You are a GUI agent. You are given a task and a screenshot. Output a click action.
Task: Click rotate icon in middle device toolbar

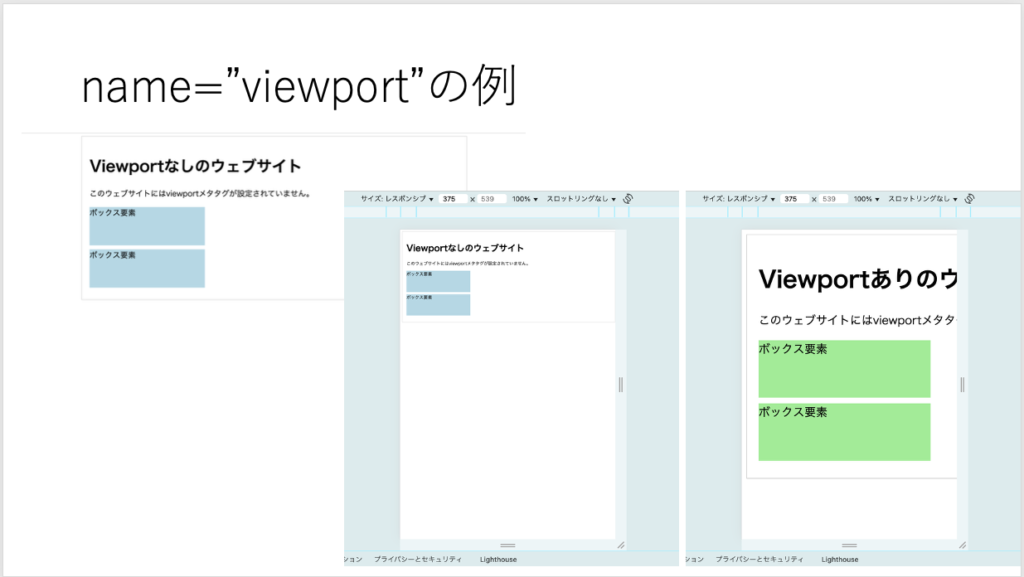[x=628, y=199]
